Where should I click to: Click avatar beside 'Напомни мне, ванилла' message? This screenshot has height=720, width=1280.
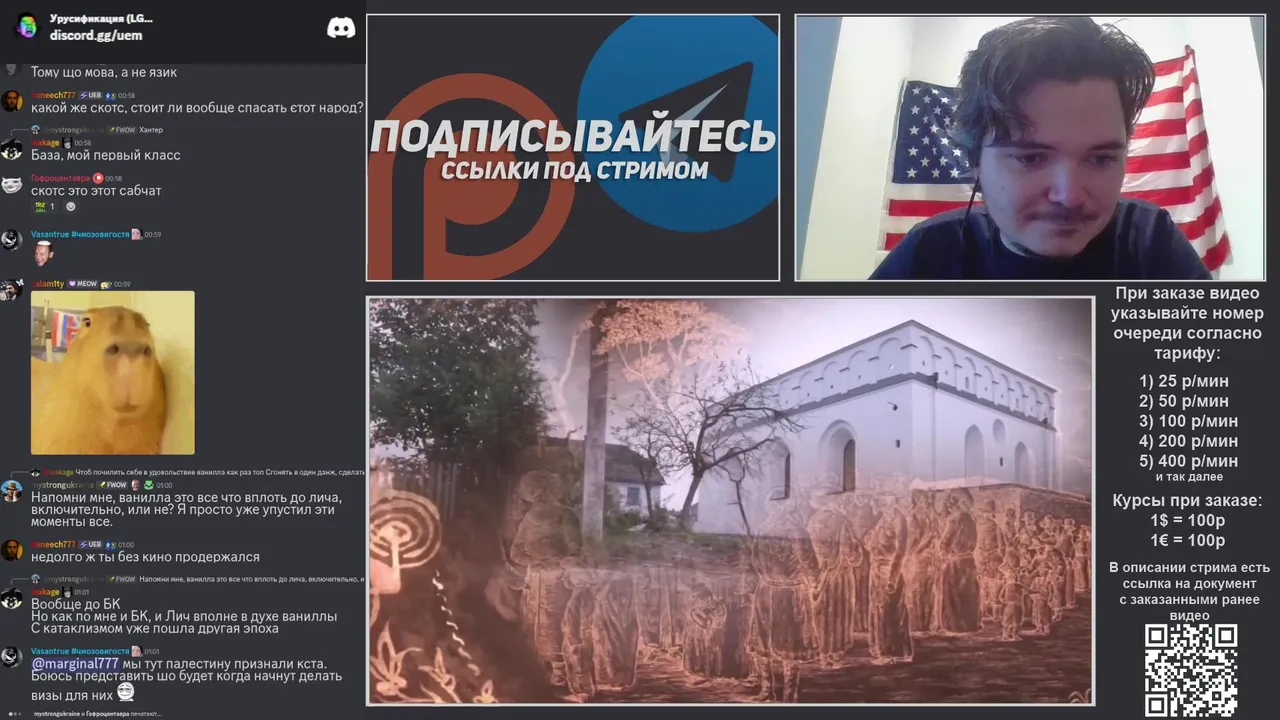coord(12,491)
